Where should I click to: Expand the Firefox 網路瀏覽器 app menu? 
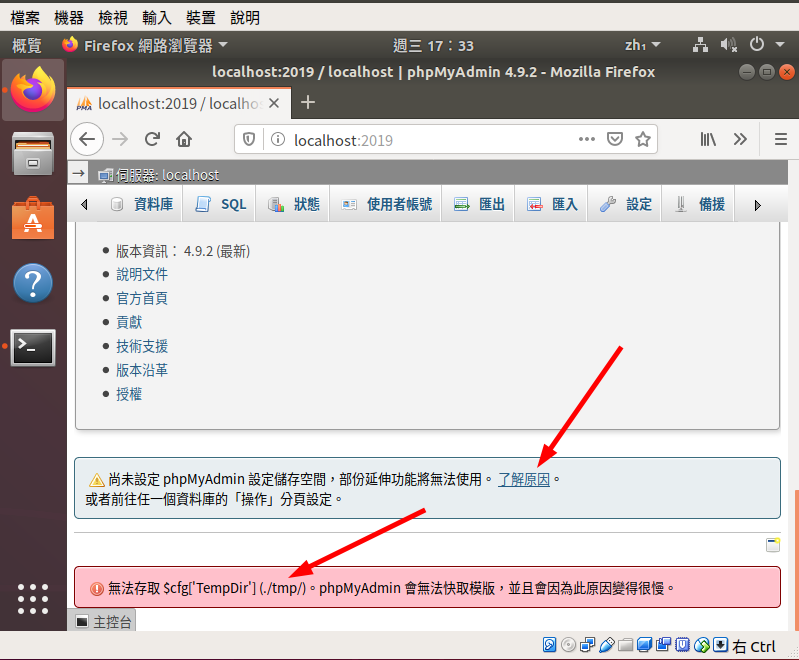pos(145,46)
